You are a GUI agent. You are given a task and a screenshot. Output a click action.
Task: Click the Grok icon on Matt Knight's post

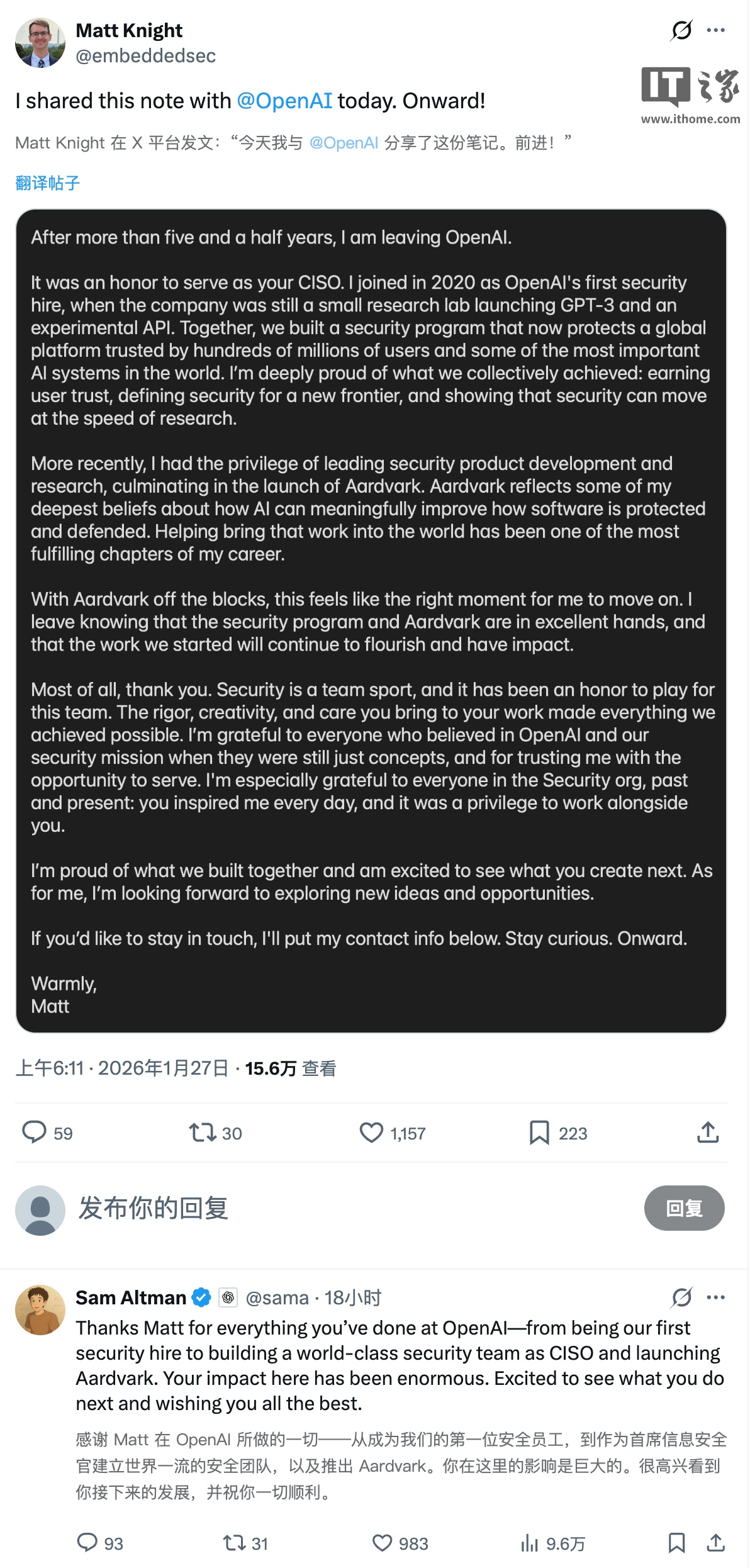pyautogui.click(x=681, y=30)
